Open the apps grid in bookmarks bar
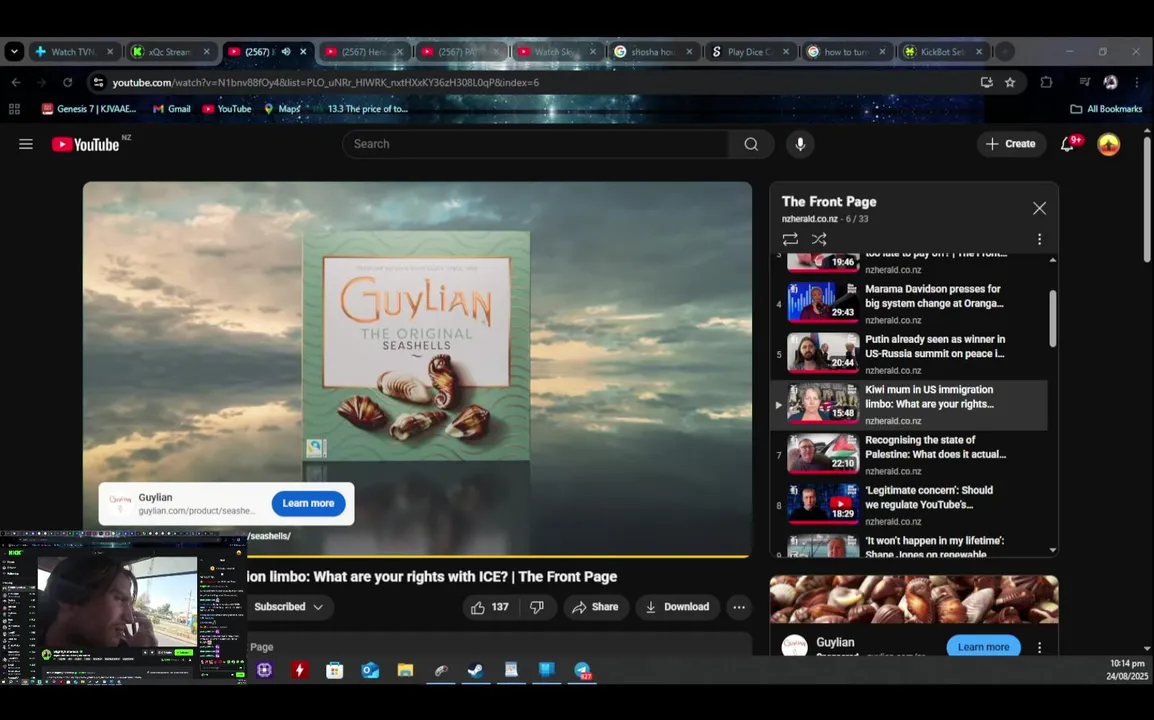1154x720 pixels. coord(14,109)
